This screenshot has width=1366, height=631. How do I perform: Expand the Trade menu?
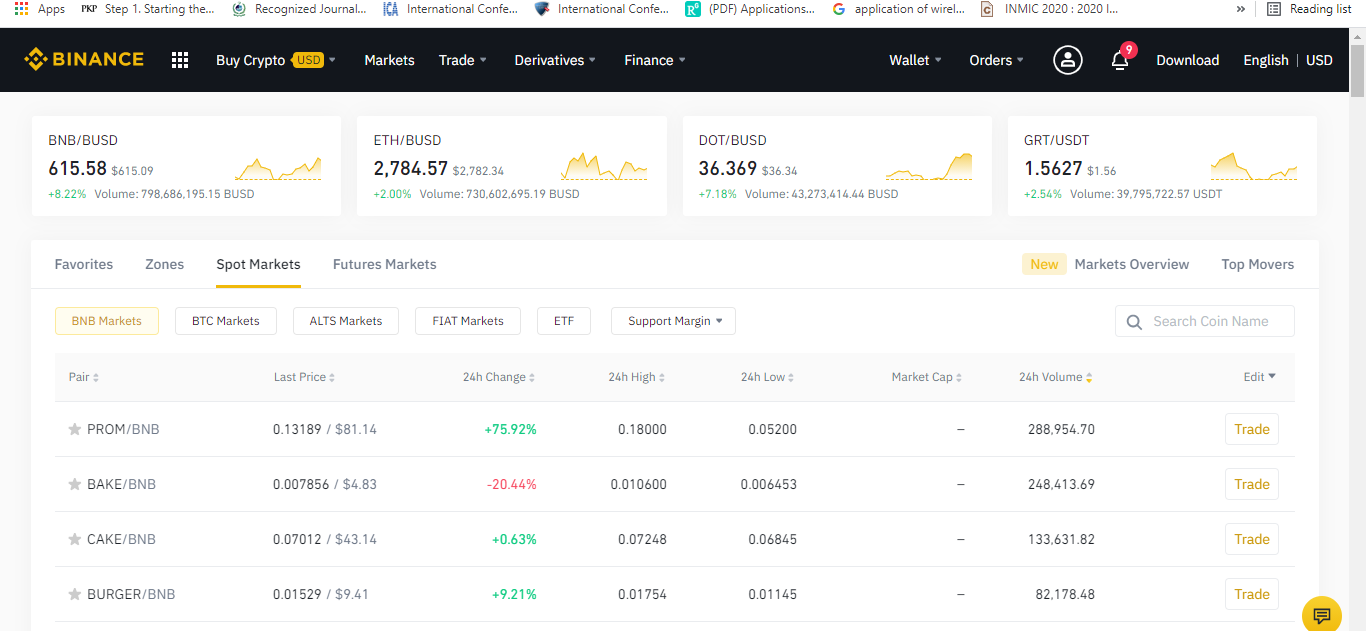(x=463, y=60)
